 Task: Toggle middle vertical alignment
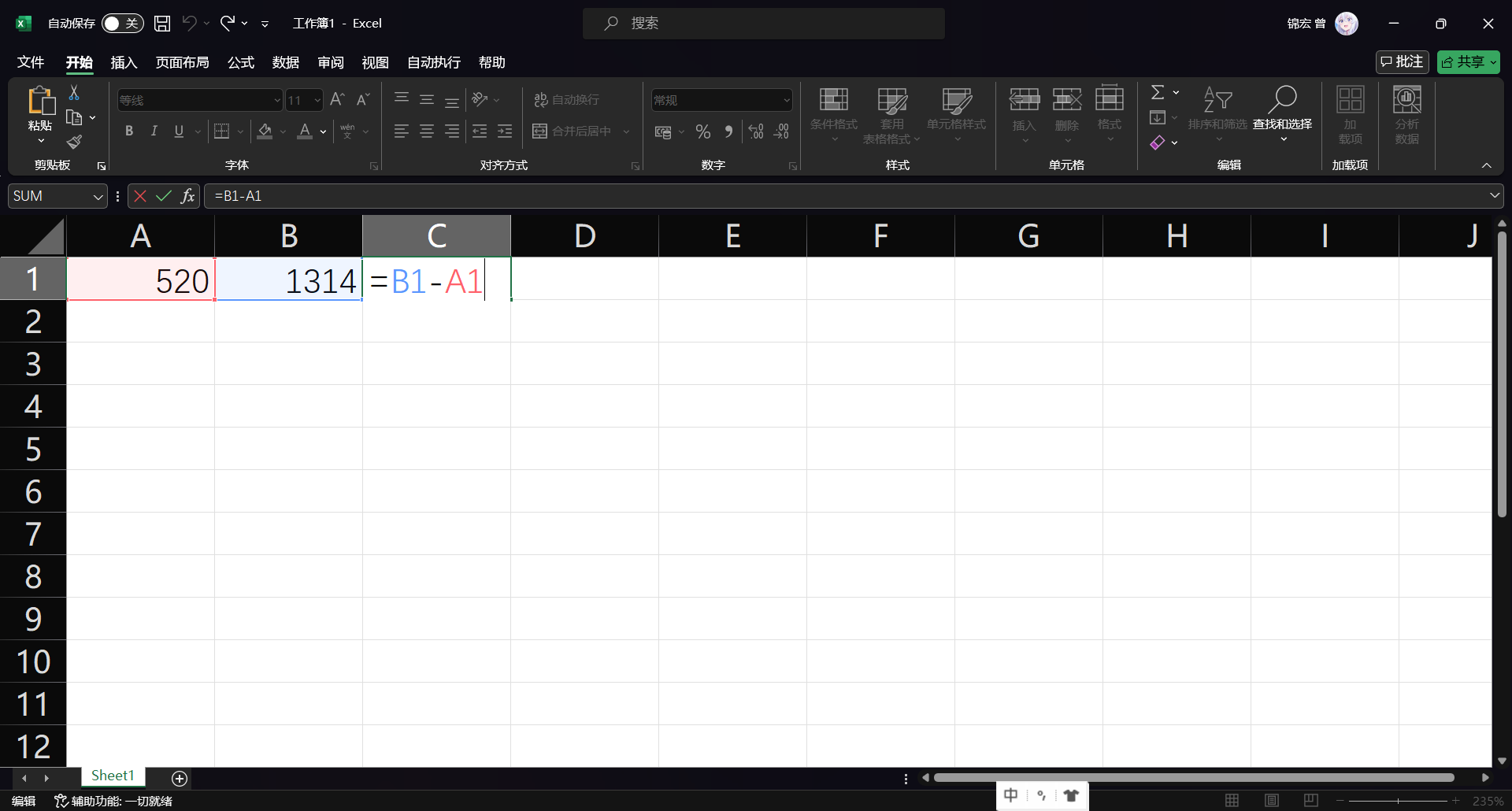click(x=427, y=99)
